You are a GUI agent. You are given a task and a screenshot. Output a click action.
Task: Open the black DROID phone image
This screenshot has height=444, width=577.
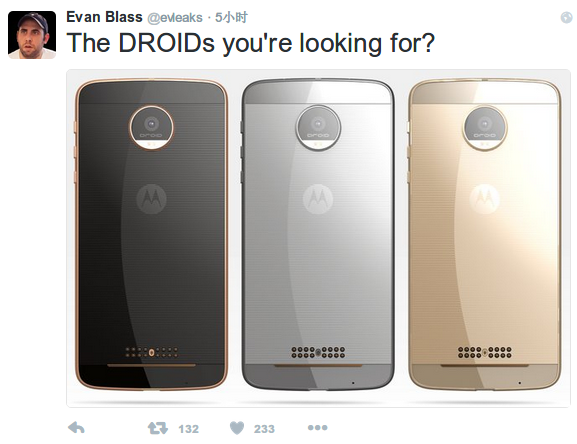[x=152, y=234]
